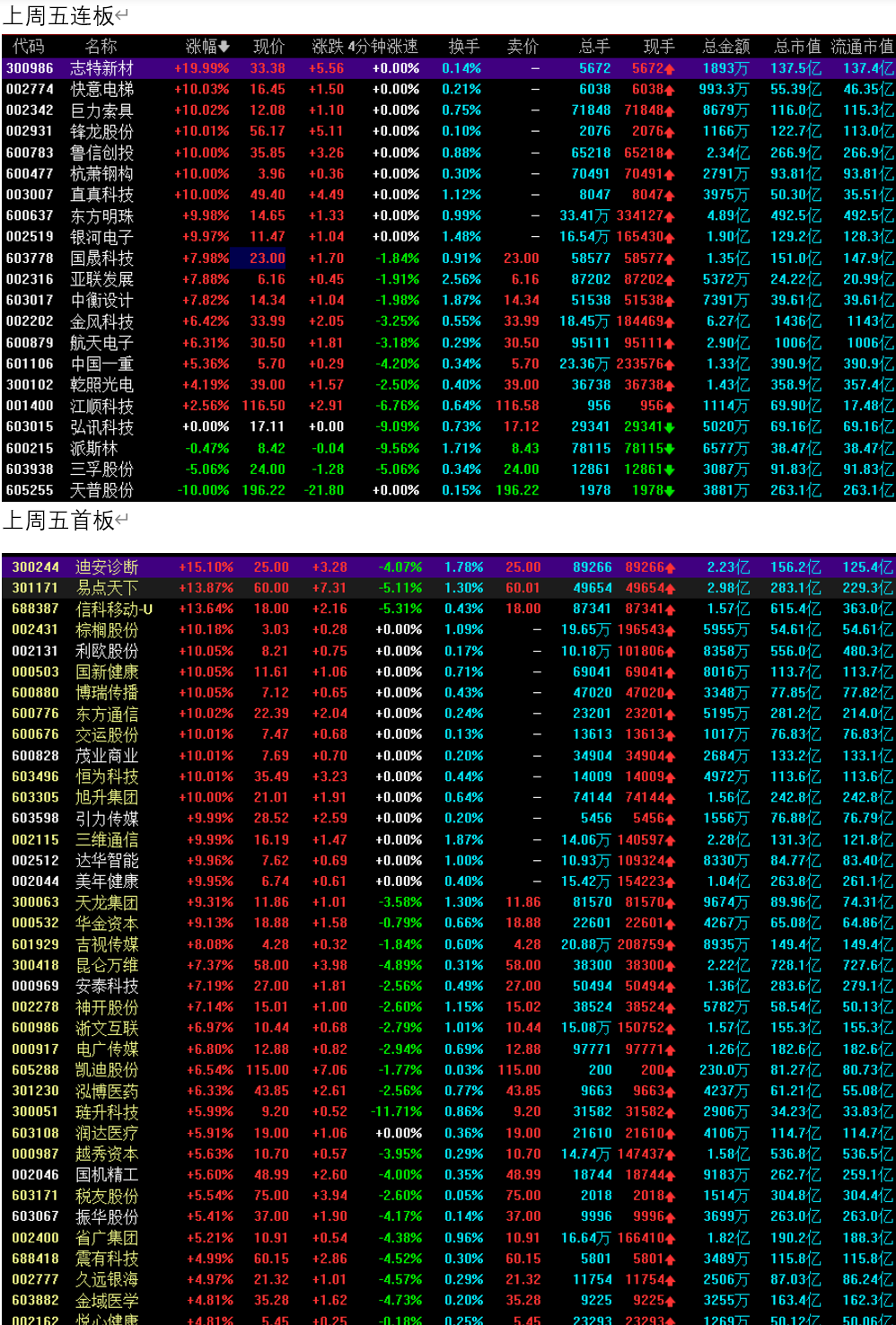Viewport: 896px width, 1325px height.
Task: Sort by the 涨幅 column header
Action: point(207,46)
